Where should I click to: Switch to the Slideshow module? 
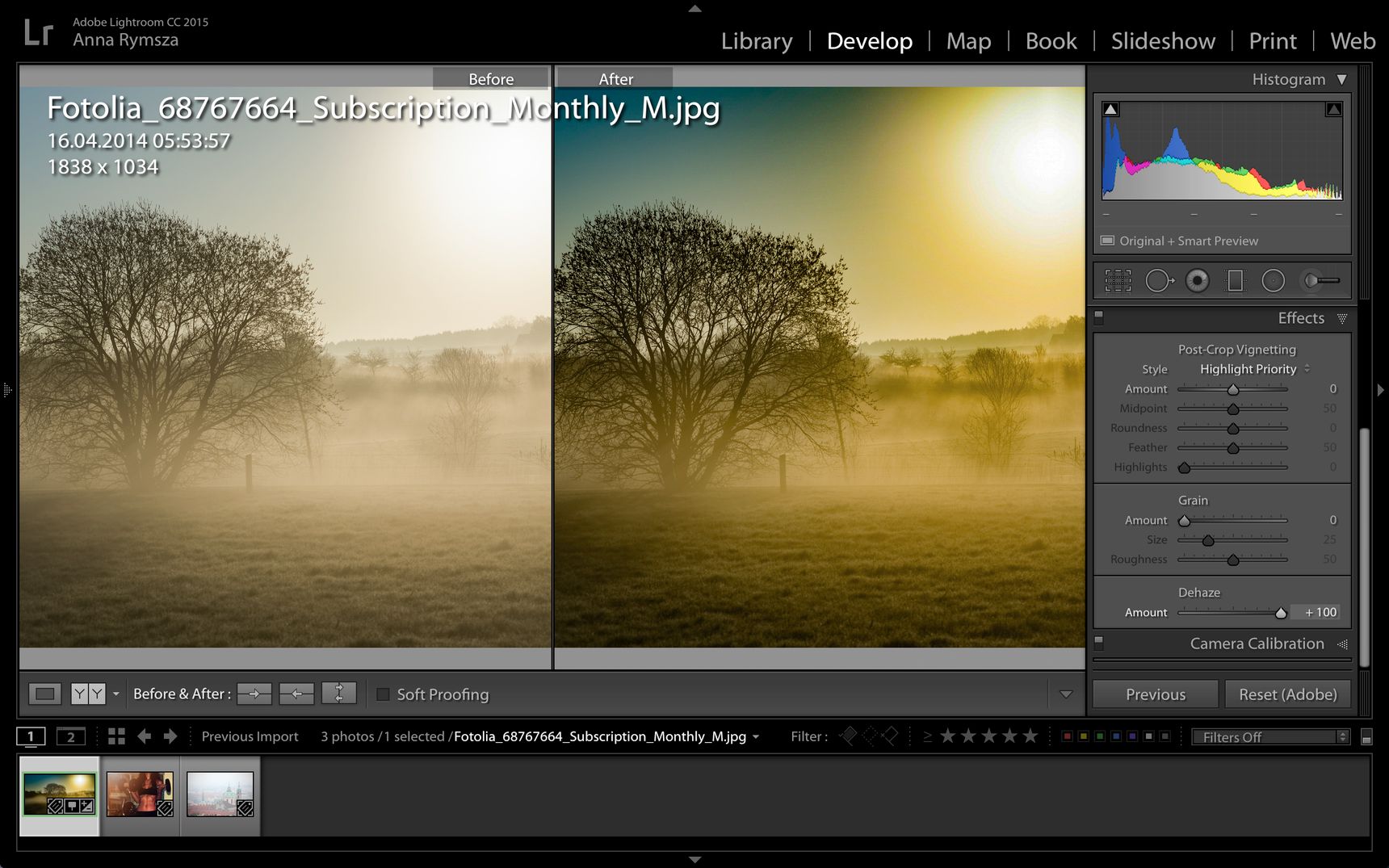pos(1163,41)
